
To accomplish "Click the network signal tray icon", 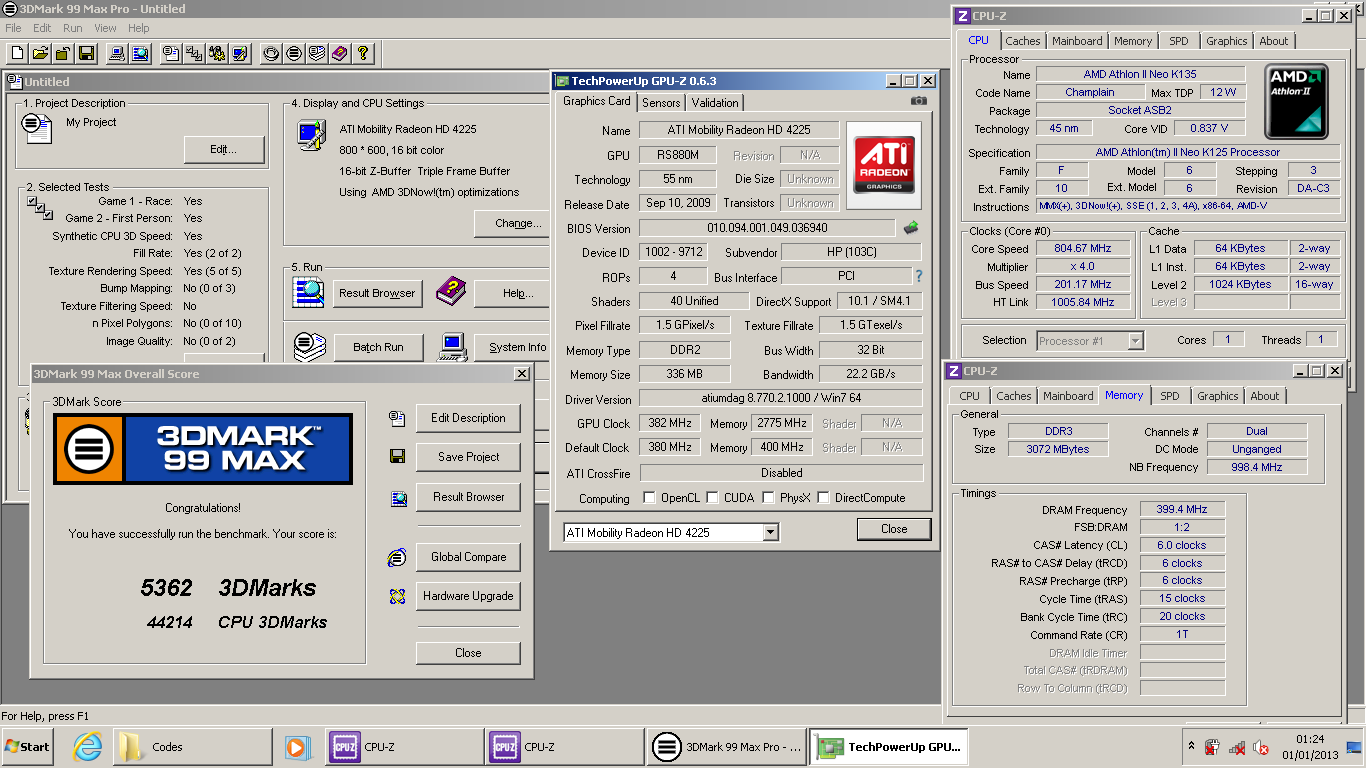I will (x=1237, y=747).
